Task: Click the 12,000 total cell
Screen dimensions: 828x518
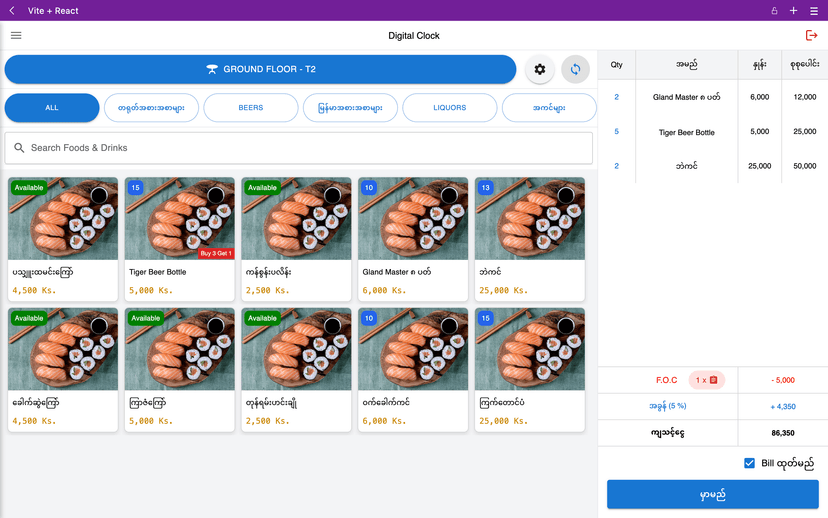Action: pyautogui.click(x=805, y=97)
